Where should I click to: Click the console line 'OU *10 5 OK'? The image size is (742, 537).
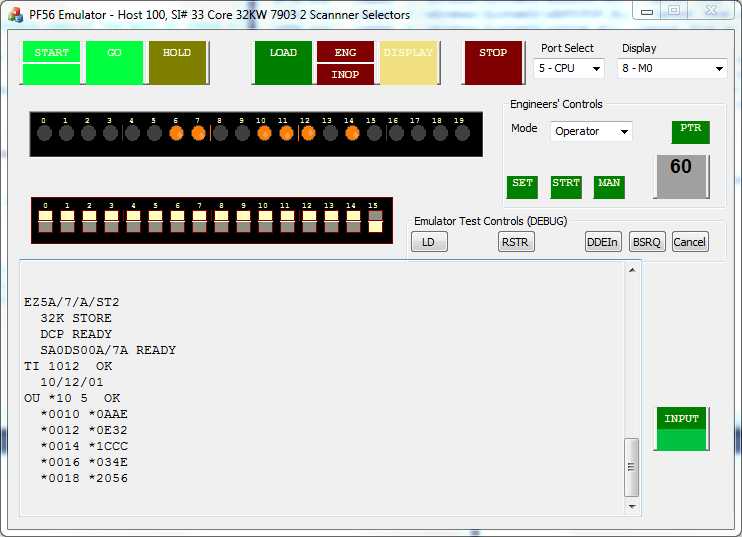click(72, 398)
